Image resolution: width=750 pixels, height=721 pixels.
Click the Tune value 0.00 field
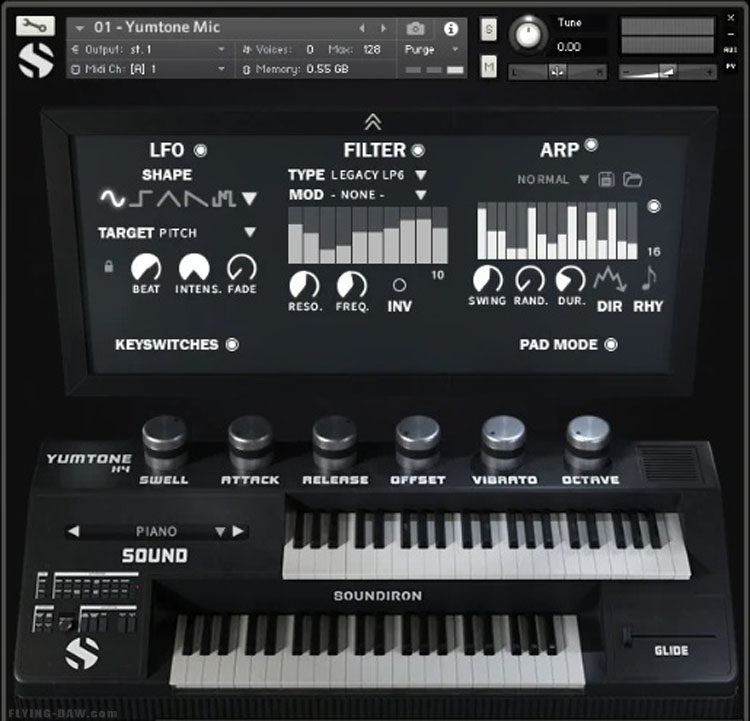[569, 47]
